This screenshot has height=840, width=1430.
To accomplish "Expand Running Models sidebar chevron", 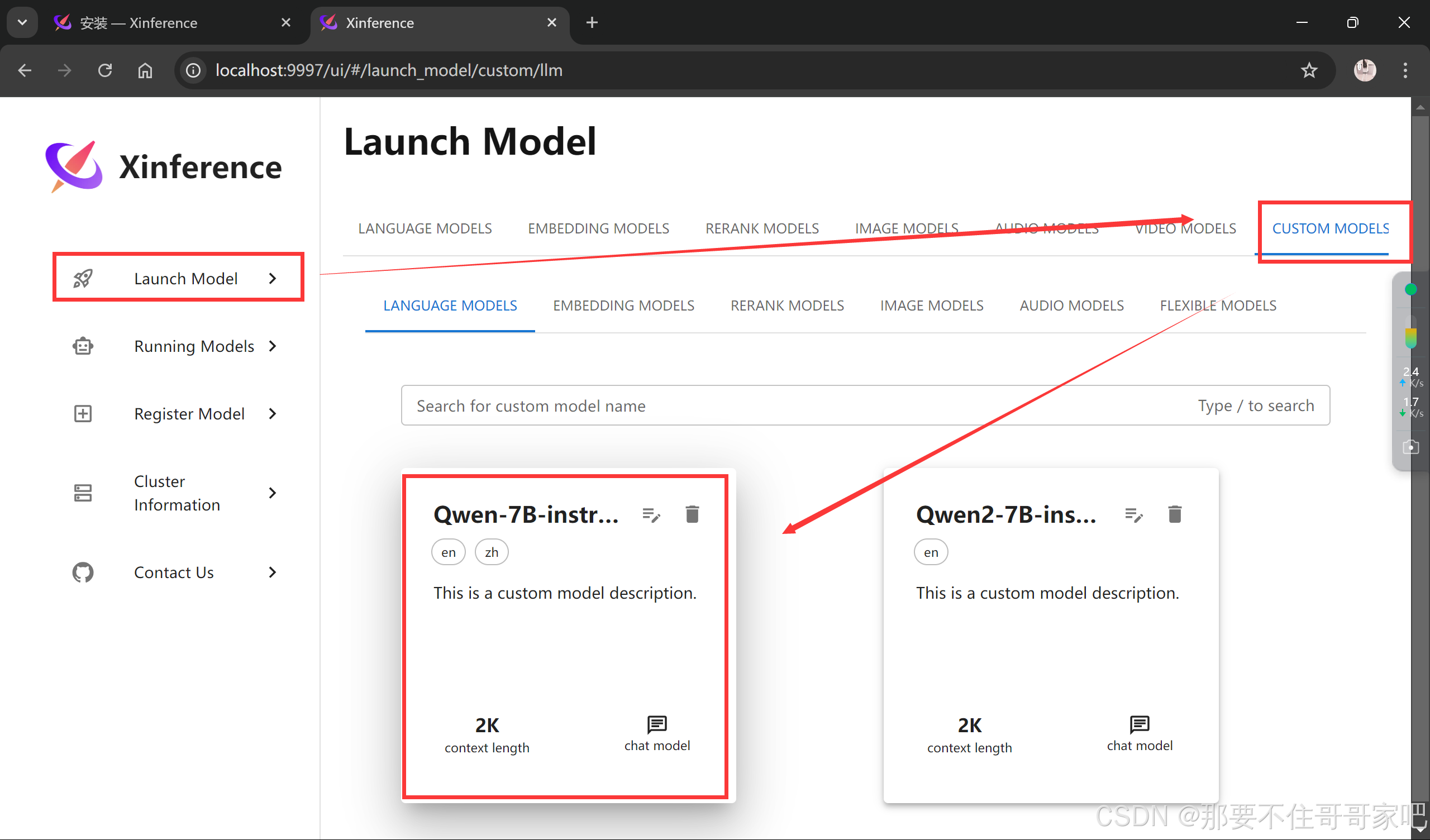I will point(273,346).
